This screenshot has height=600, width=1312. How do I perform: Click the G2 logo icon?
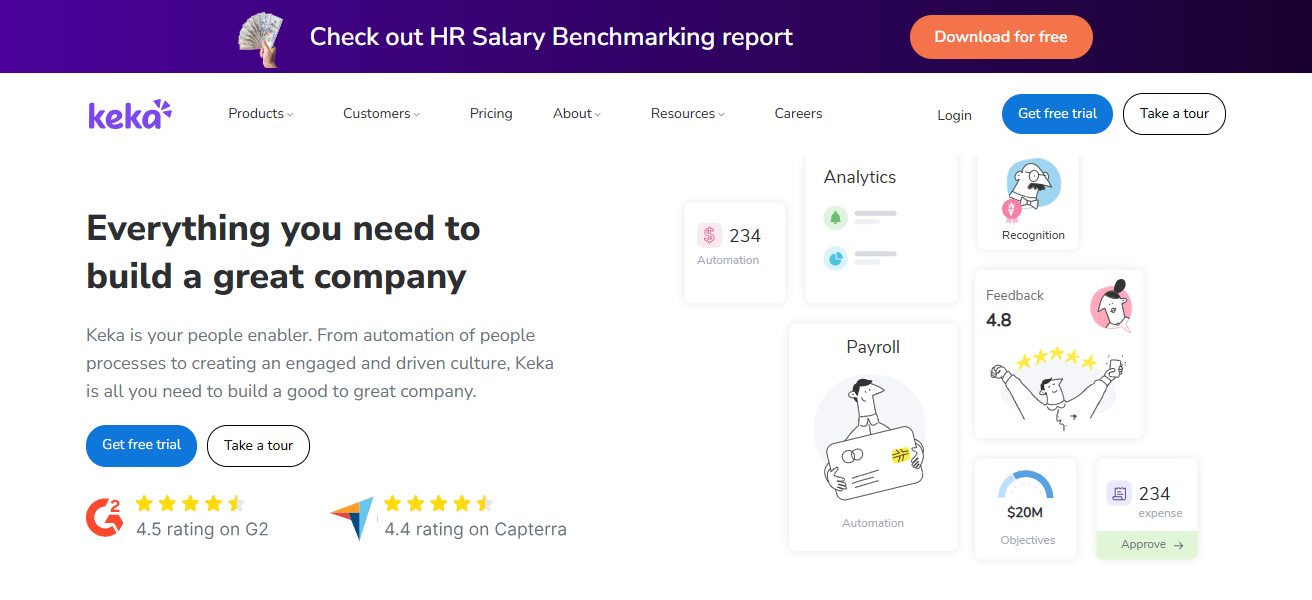click(104, 516)
